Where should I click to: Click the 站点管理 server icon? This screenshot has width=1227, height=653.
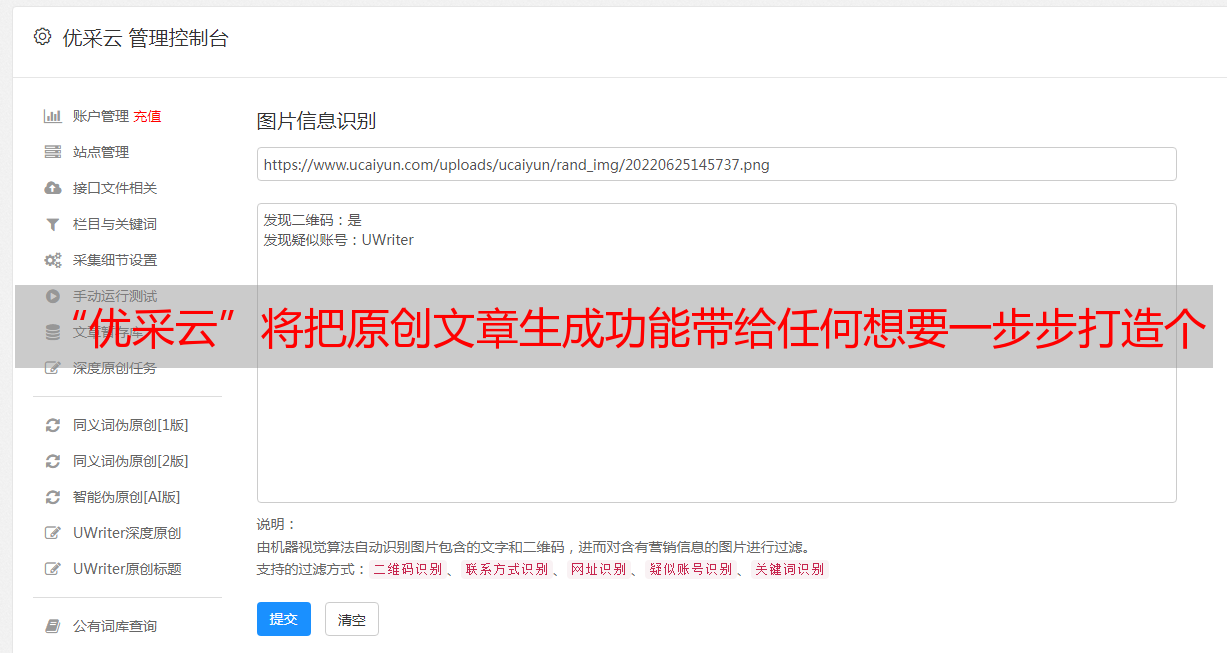53,152
